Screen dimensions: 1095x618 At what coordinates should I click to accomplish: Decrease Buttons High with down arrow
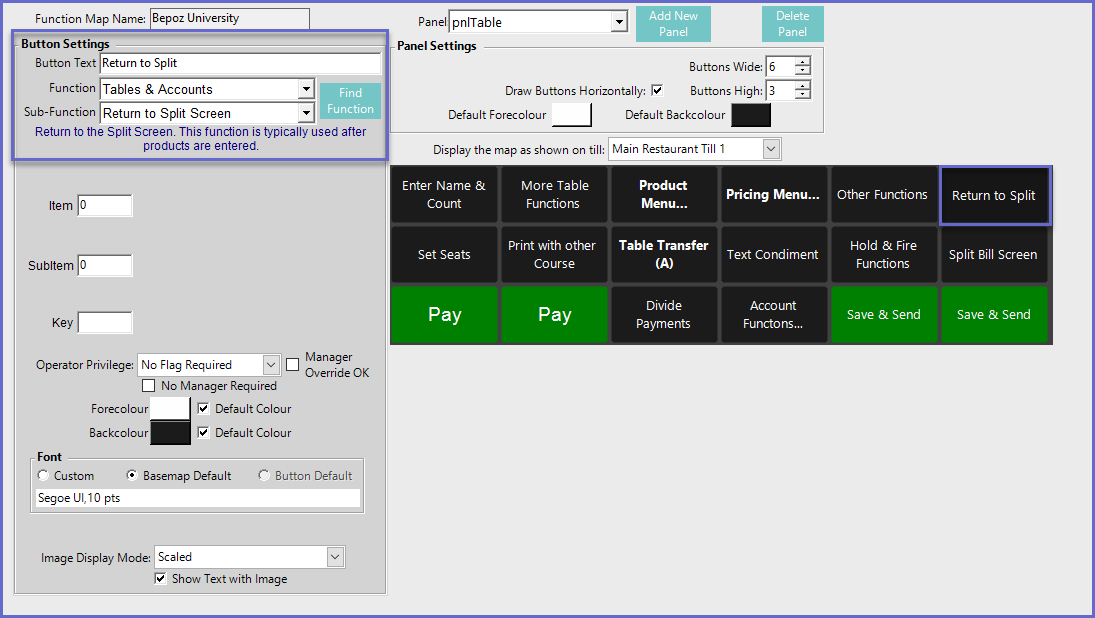point(803,94)
